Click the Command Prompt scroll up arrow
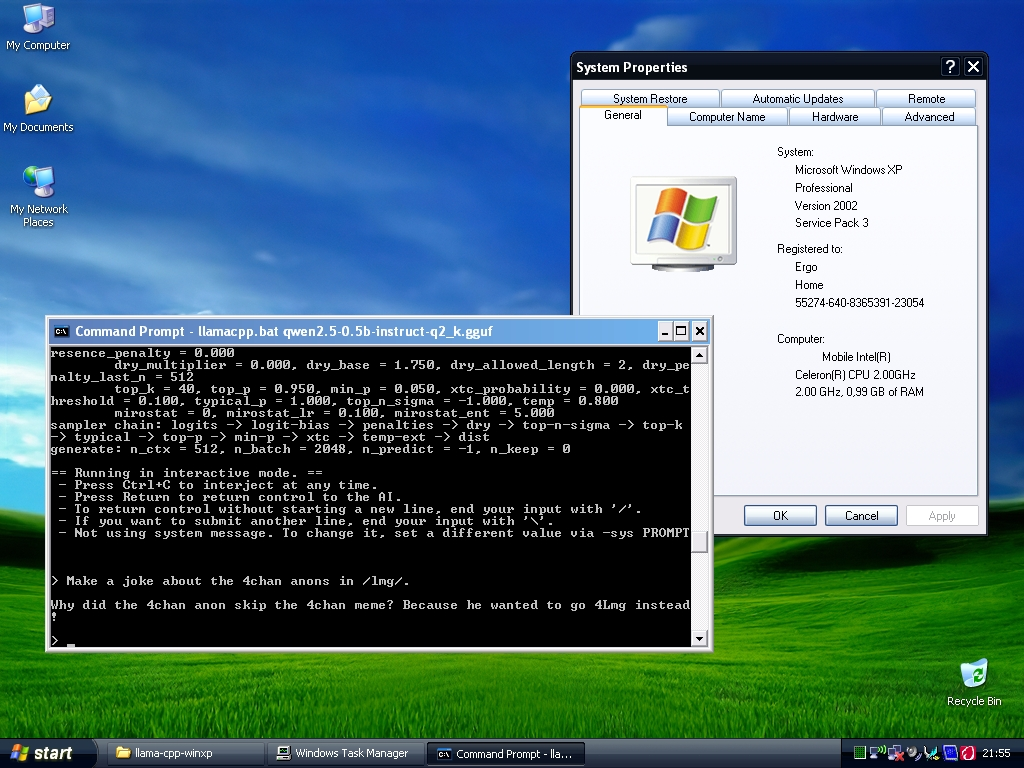Image resolution: width=1024 pixels, height=768 pixels. click(x=699, y=355)
